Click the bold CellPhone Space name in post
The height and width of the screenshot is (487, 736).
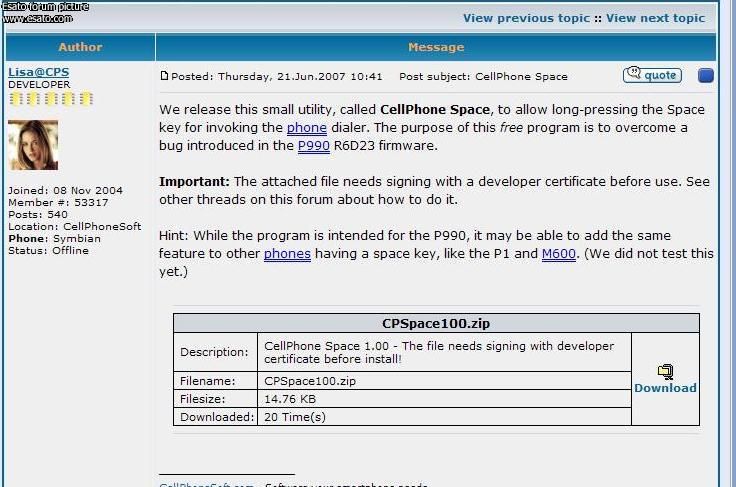pyautogui.click(x=435, y=109)
